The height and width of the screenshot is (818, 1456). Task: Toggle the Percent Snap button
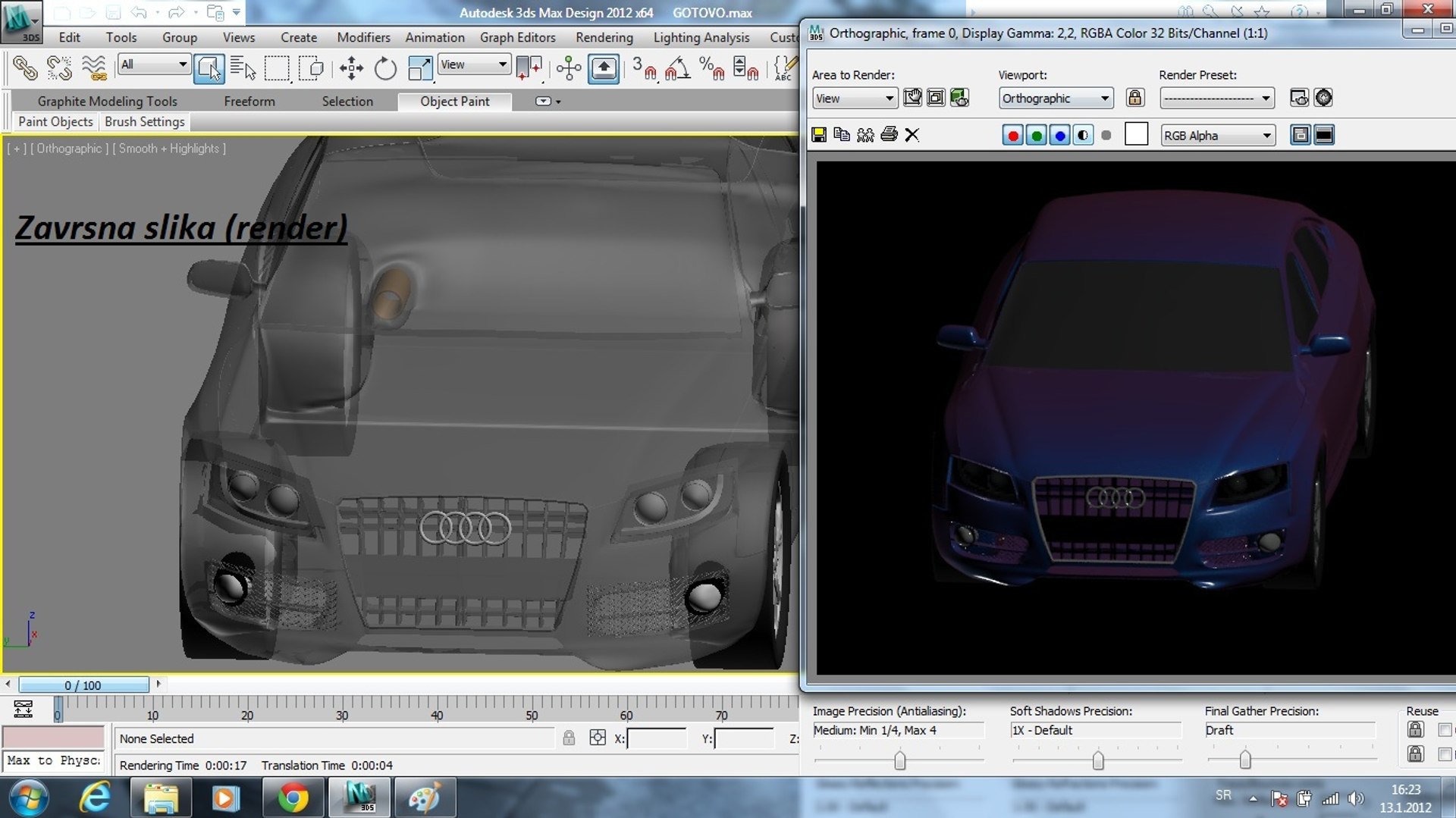(x=711, y=68)
